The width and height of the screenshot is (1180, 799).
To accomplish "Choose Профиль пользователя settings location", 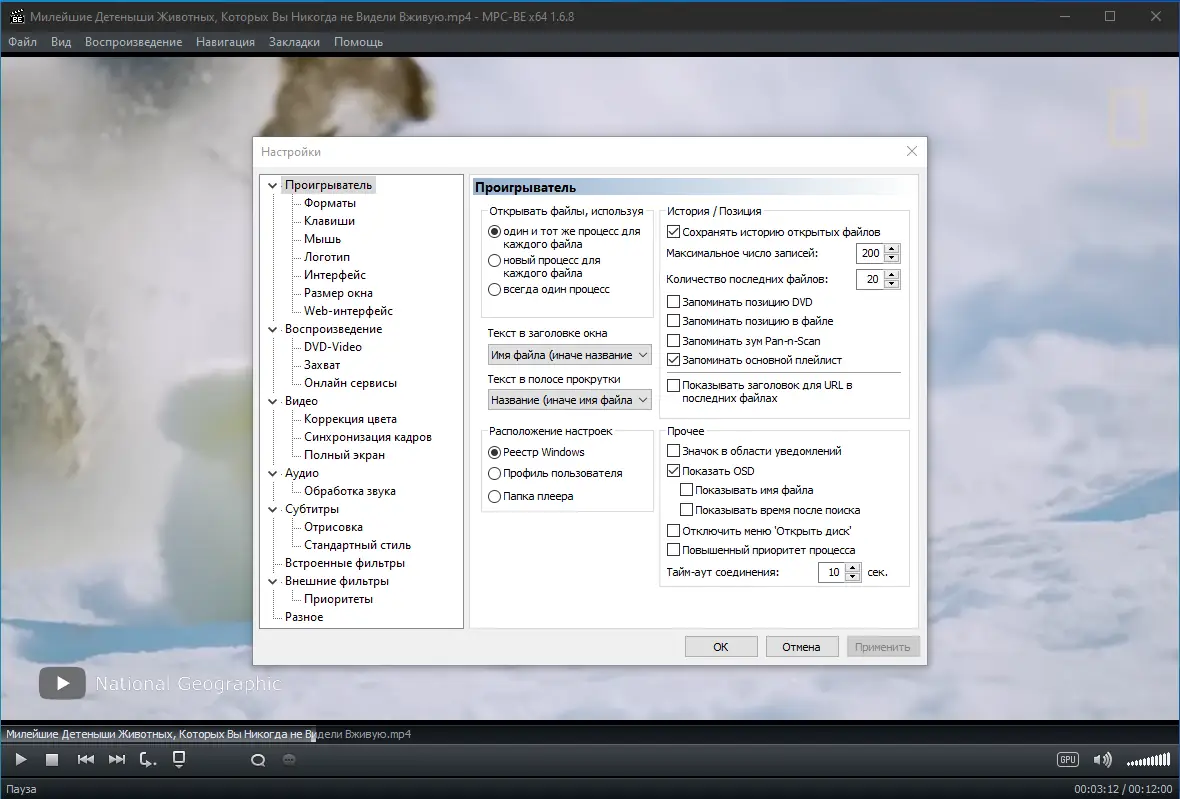I will (x=494, y=473).
